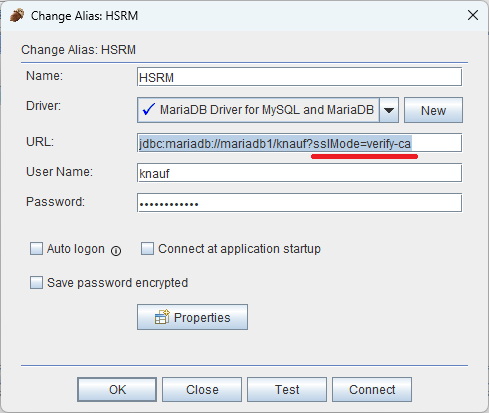Click the User Name field knauf

(299, 173)
